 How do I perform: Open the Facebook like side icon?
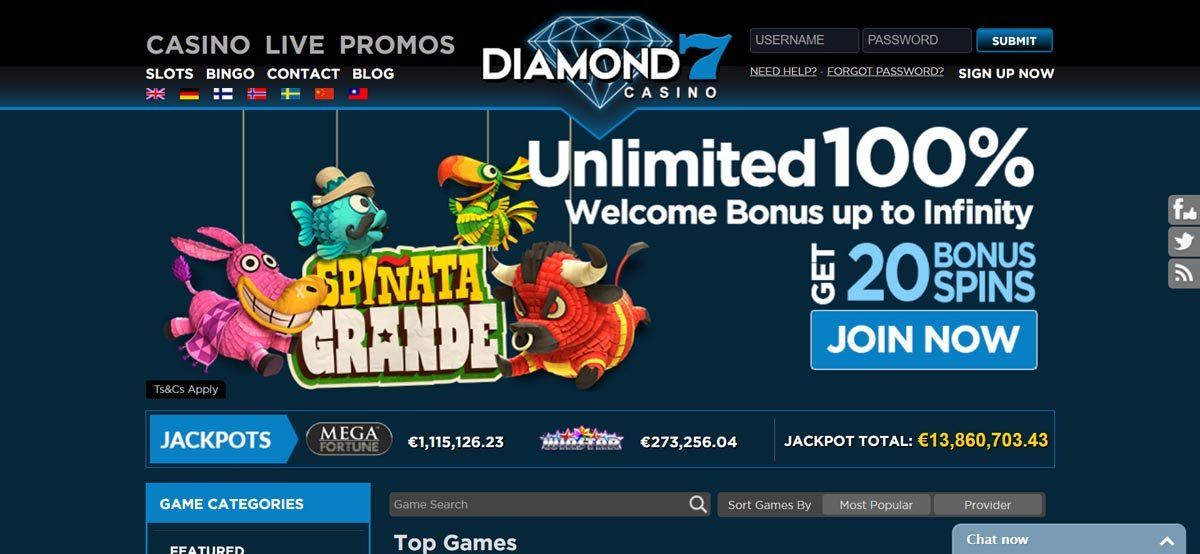pos(1184,210)
